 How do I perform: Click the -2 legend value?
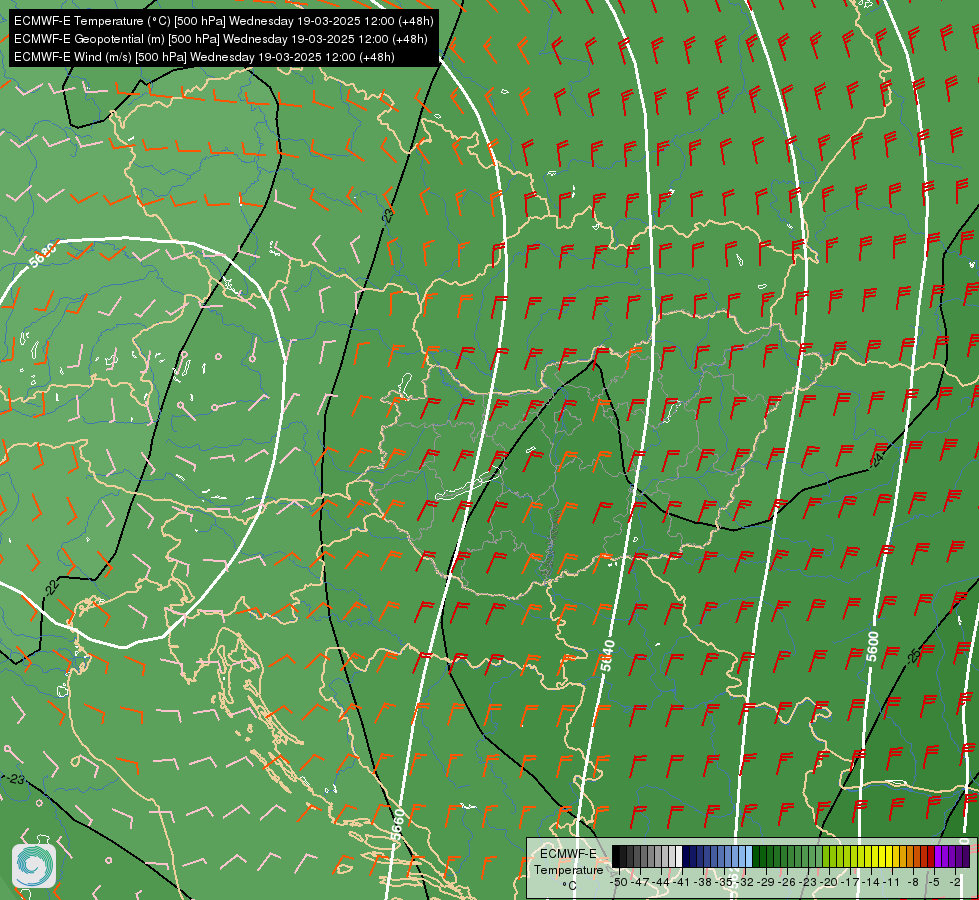955,883
